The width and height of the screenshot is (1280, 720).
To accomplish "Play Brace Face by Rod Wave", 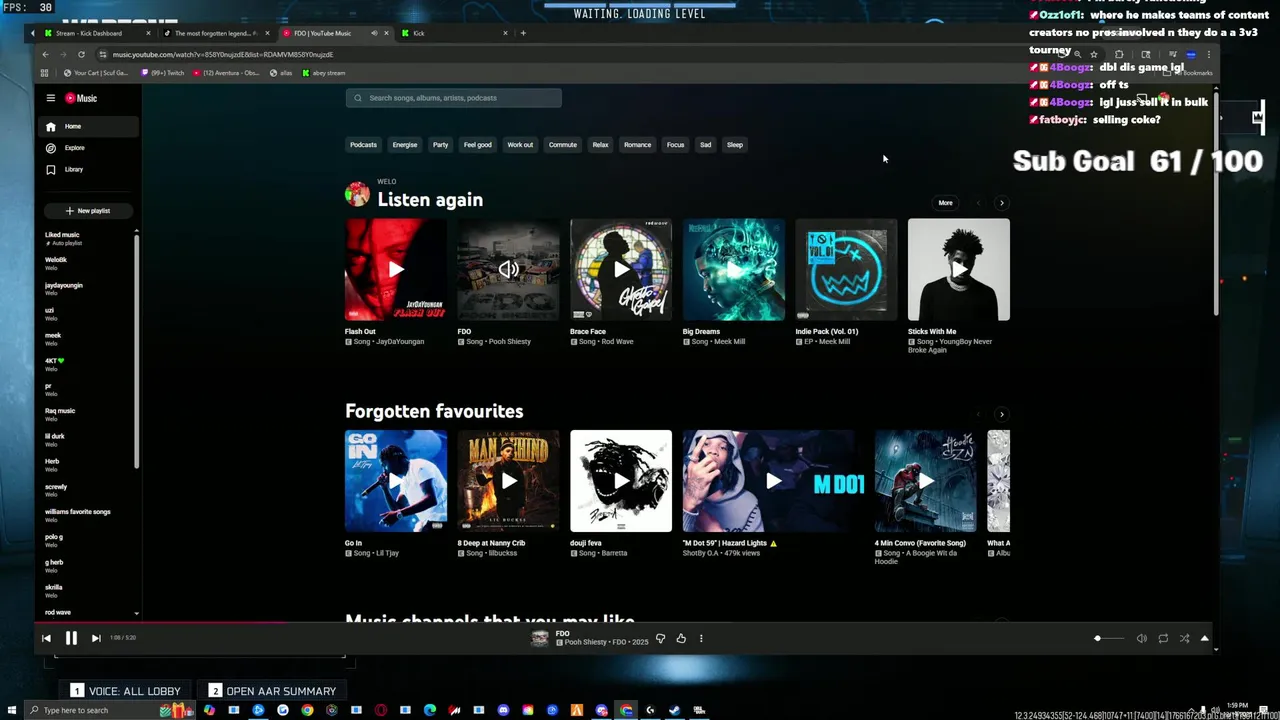I will coord(621,270).
